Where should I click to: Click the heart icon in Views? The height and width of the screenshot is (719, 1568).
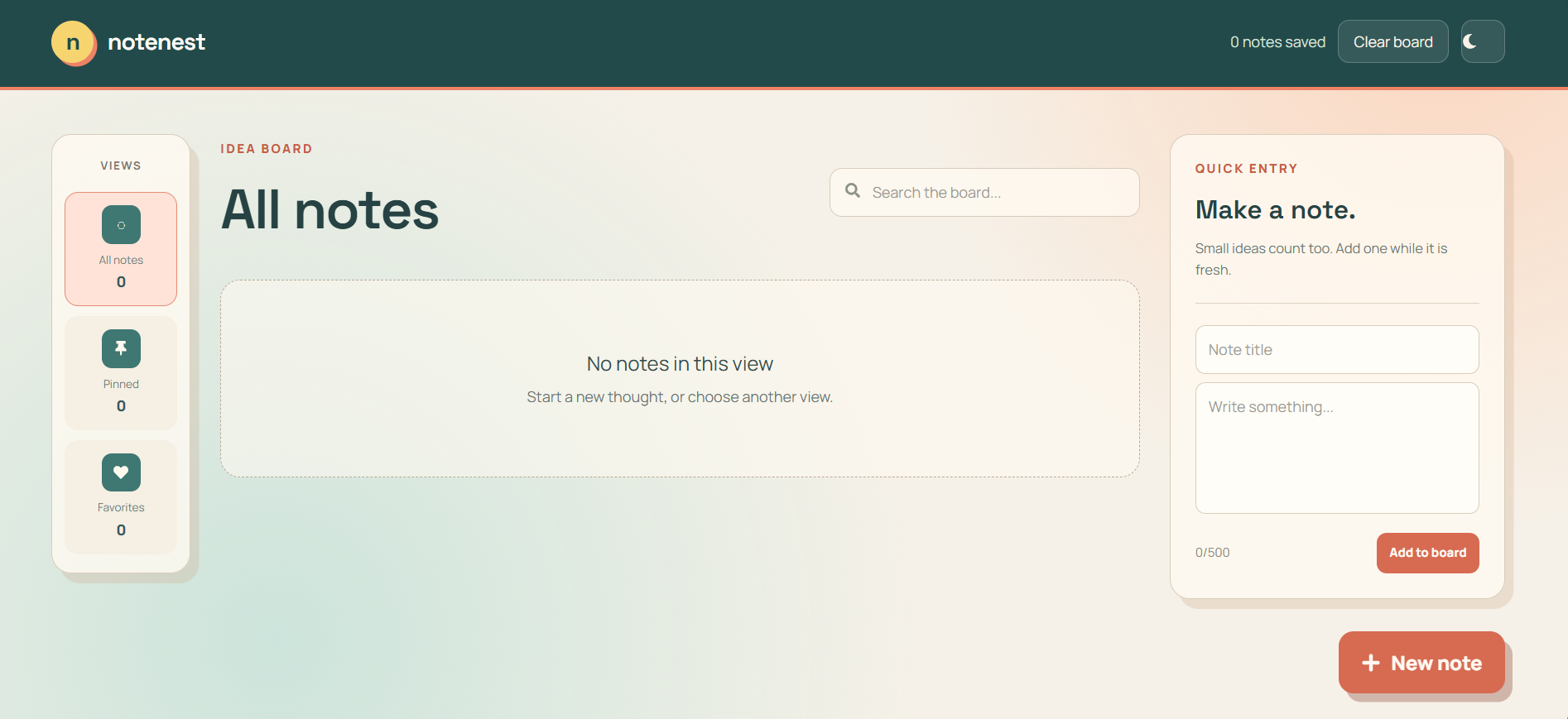tap(121, 472)
